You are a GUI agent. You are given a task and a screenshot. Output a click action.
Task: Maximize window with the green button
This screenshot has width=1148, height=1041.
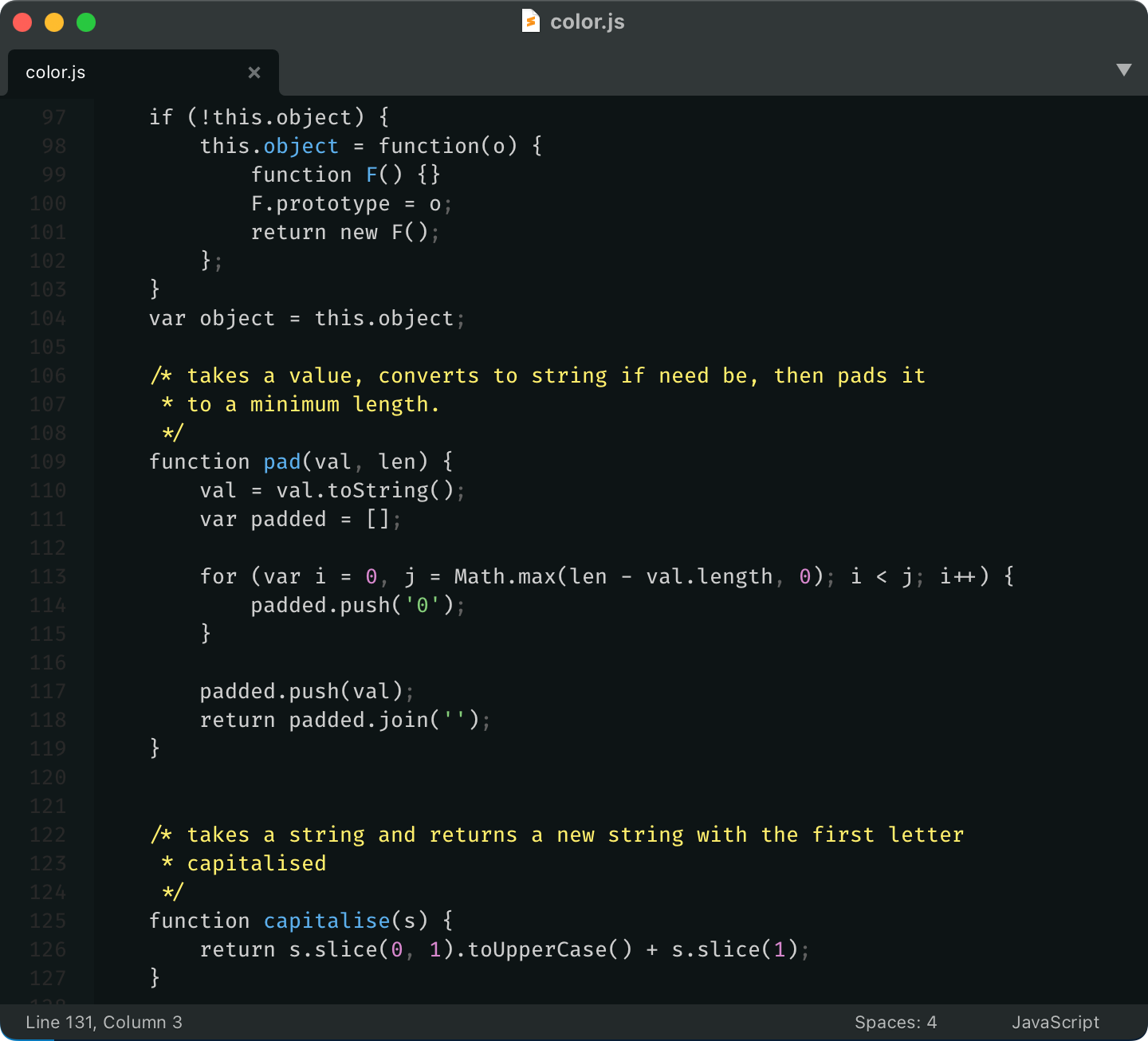tap(86, 22)
